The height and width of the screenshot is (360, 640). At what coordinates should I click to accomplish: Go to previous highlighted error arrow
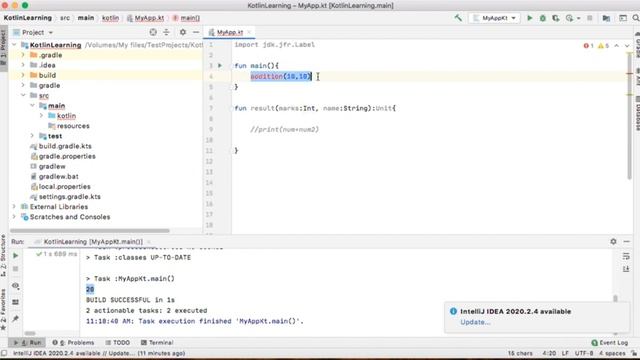[617, 46]
